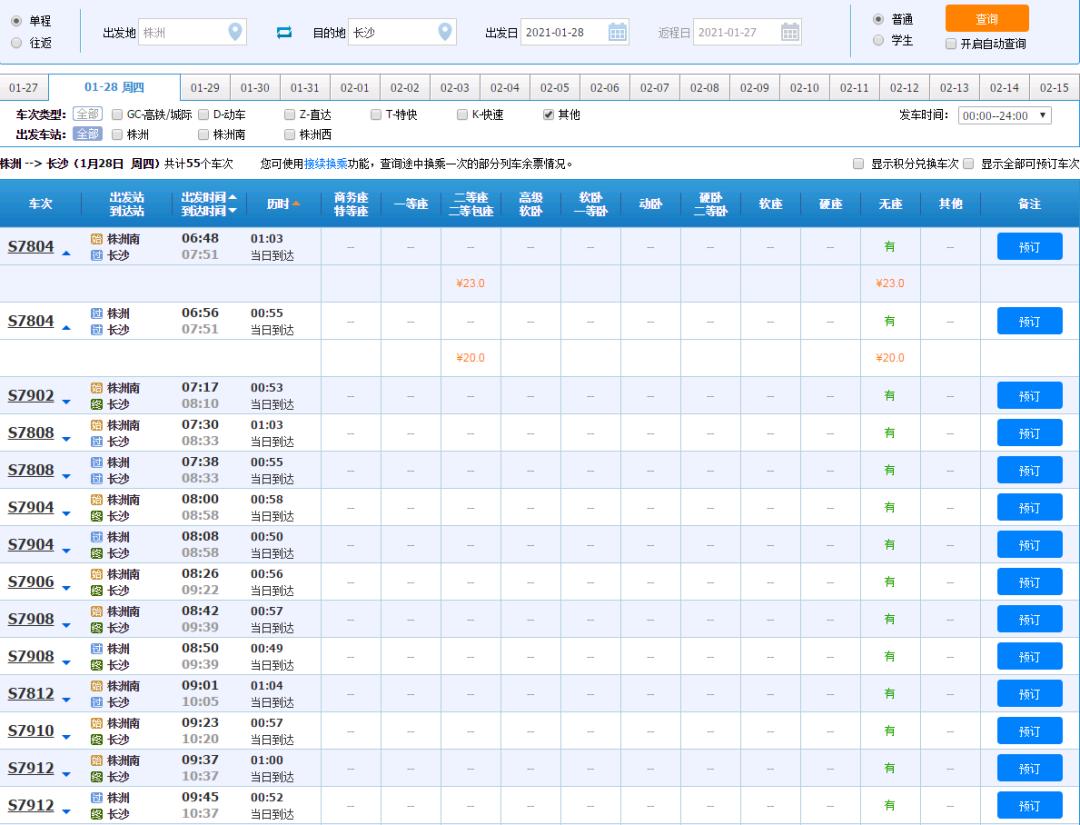Click the 过 icon beside 株洲 for 06:56 train
This screenshot has height=825, width=1080.
pyautogui.click(x=96, y=313)
